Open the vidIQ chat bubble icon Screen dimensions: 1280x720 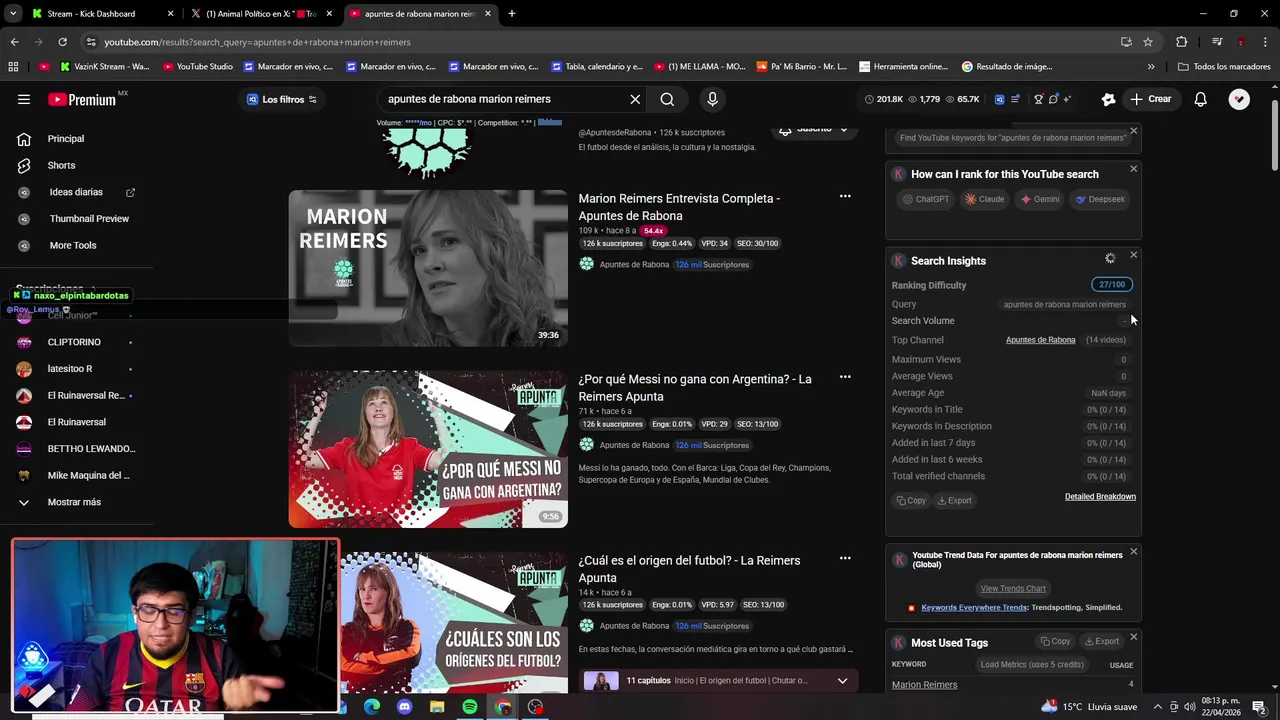(1053, 99)
